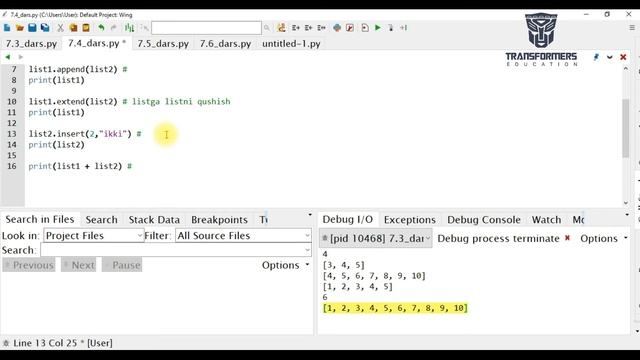This screenshot has width=640, height=360.
Task: Go forward in editor history with the grey arrow
Action: 20,57
